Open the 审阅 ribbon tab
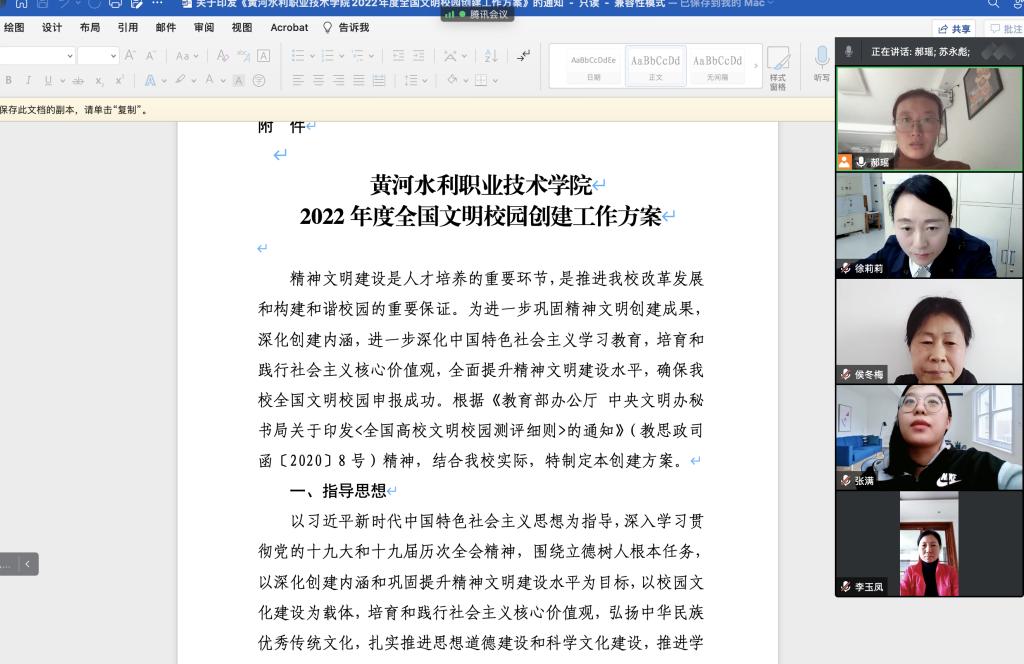The width and height of the screenshot is (1024, 664). 204,28
